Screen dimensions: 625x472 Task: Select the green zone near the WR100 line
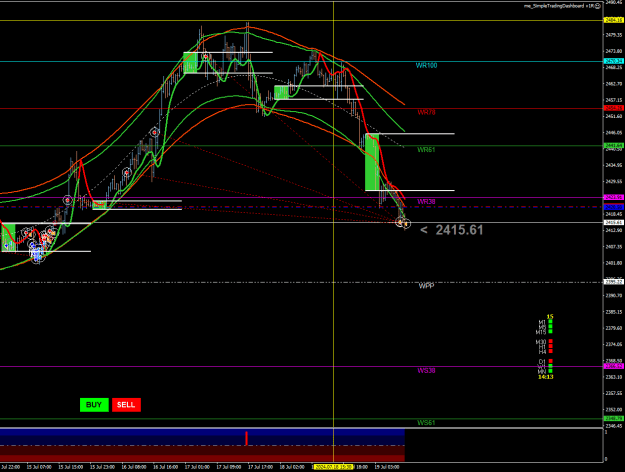[x=191, y=63]
